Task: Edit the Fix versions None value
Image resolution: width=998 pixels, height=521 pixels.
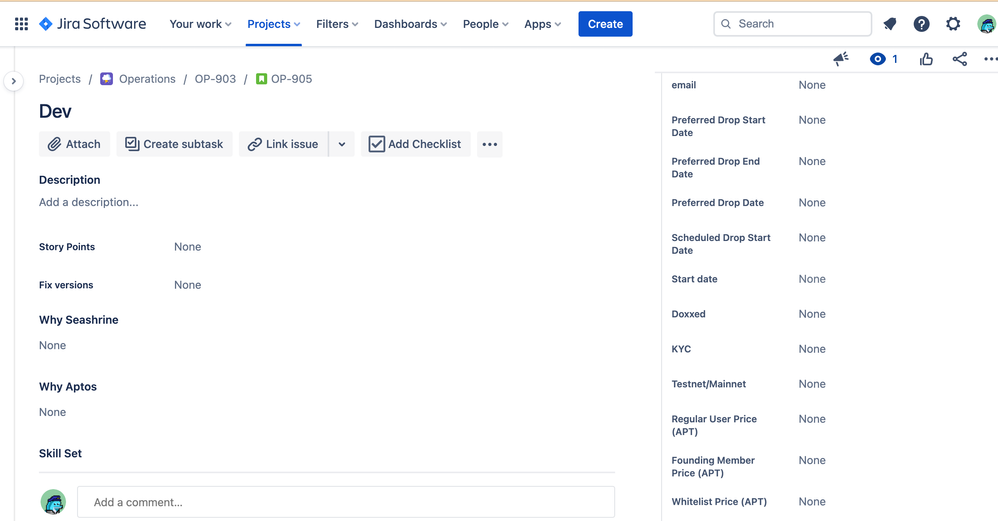Action: (188, 285)
